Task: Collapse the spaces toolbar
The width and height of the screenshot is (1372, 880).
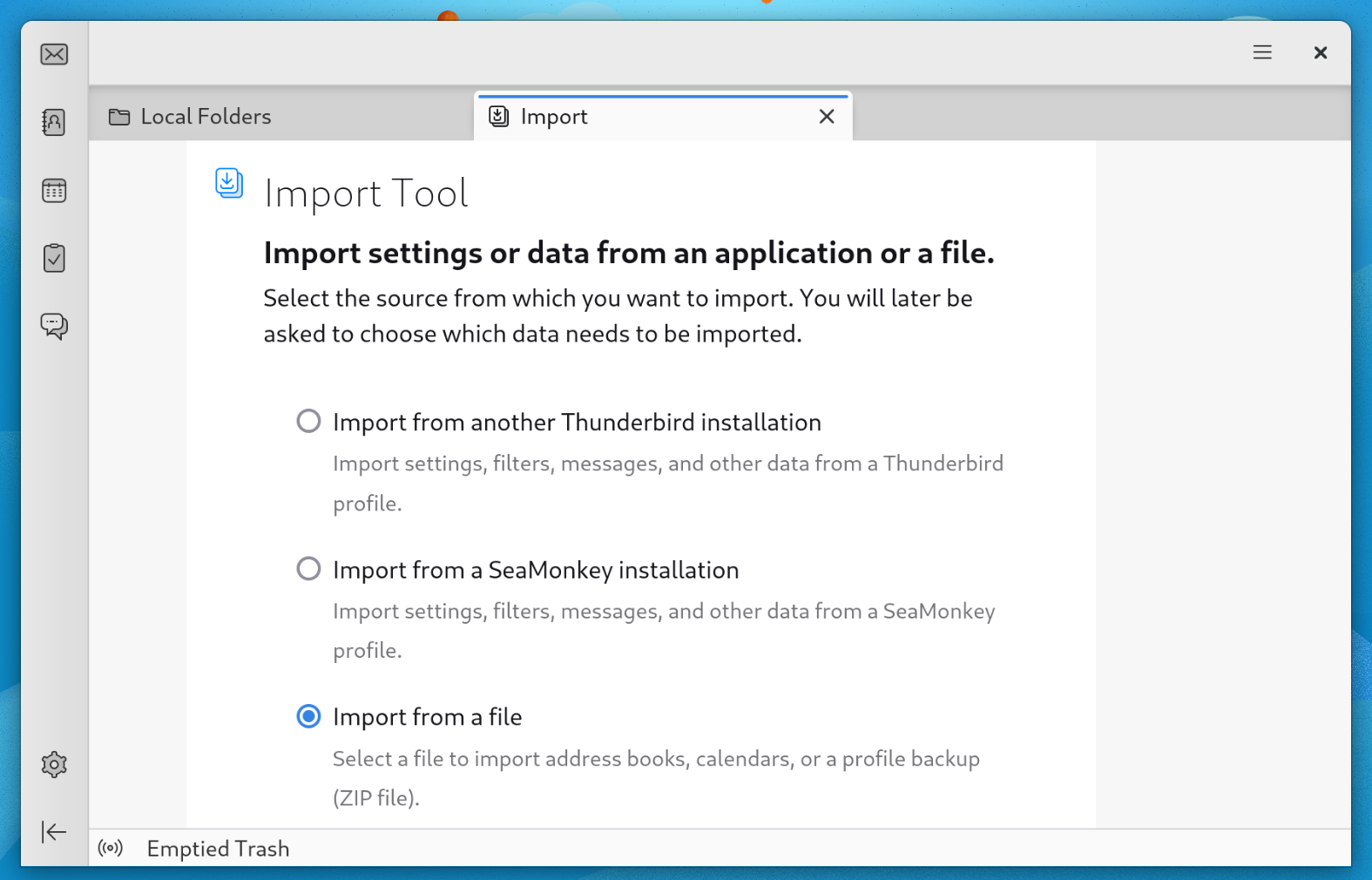Action: pyautogui.click(x=54, y=832)
